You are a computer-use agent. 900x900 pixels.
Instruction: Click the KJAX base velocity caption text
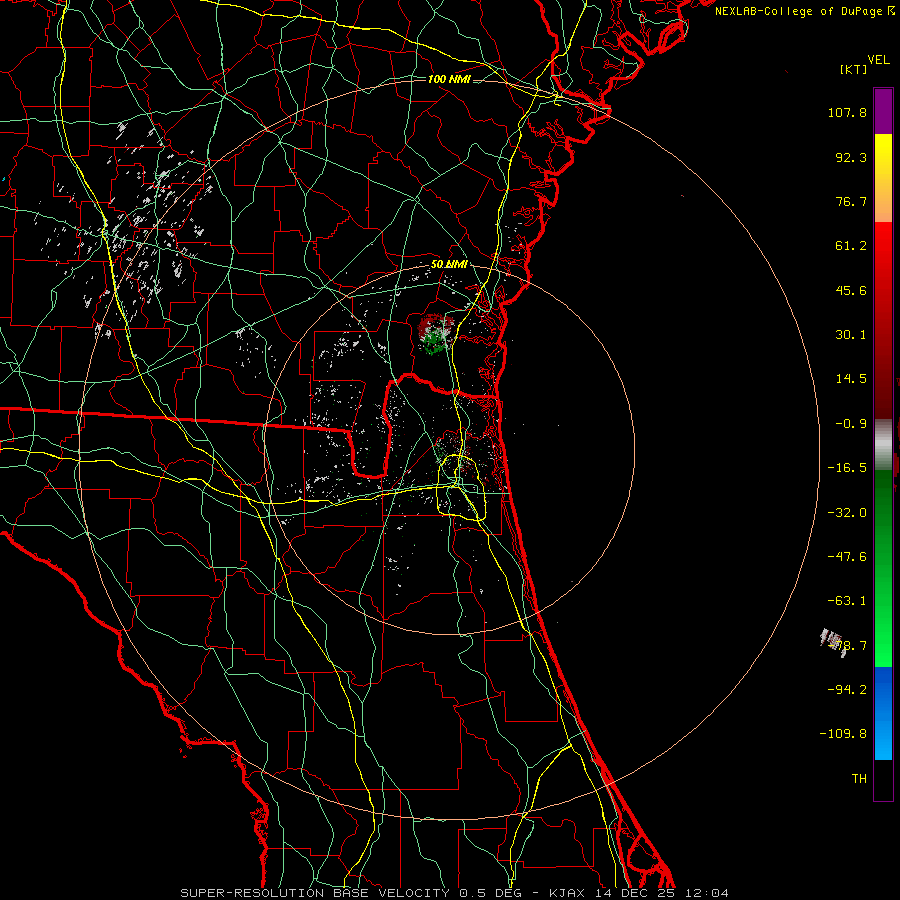coord(455,893)
